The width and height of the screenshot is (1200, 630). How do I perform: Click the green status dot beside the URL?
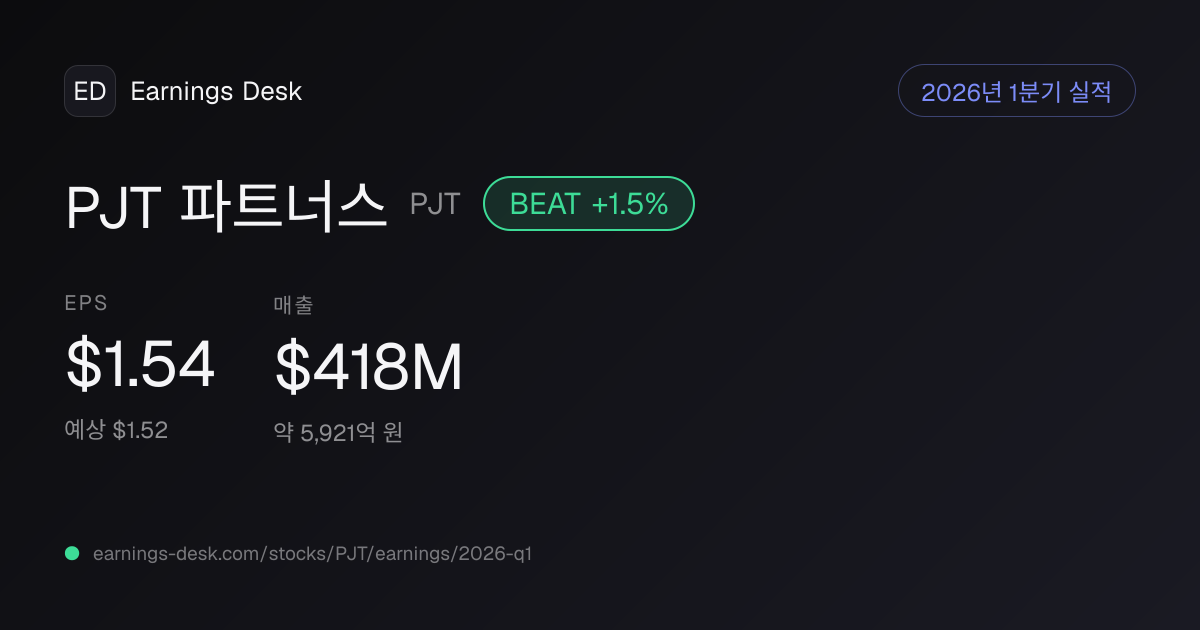click(x=72, y=553)
